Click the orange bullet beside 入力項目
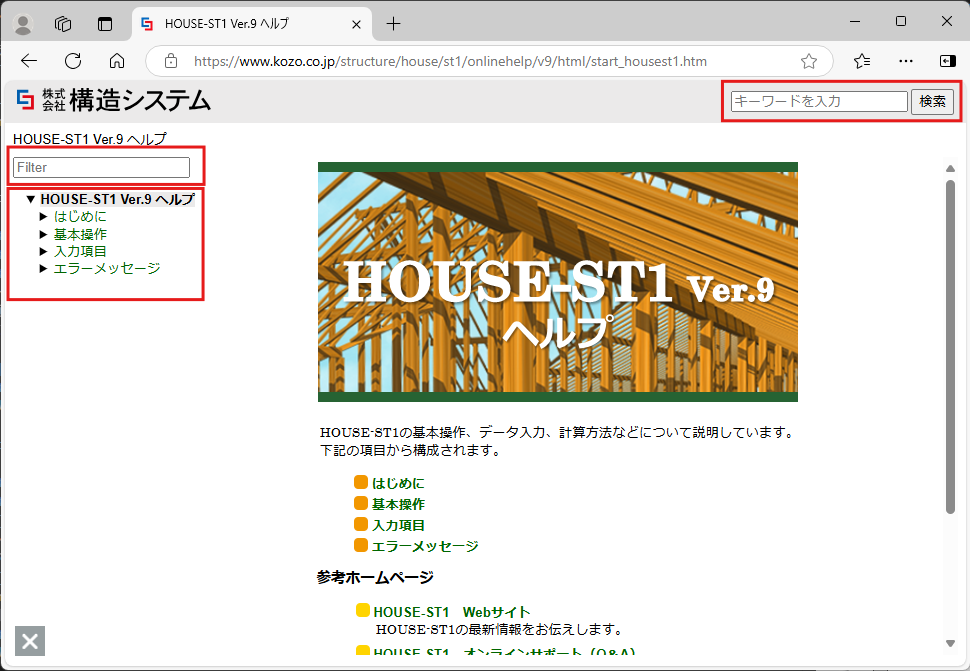This screenshot has width=970, height=671. 361,524
